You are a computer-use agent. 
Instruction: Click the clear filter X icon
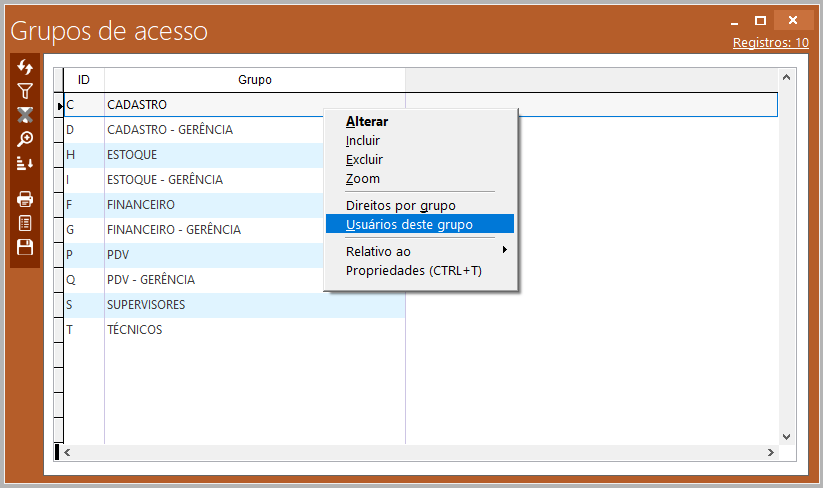[x=26, y=115]
